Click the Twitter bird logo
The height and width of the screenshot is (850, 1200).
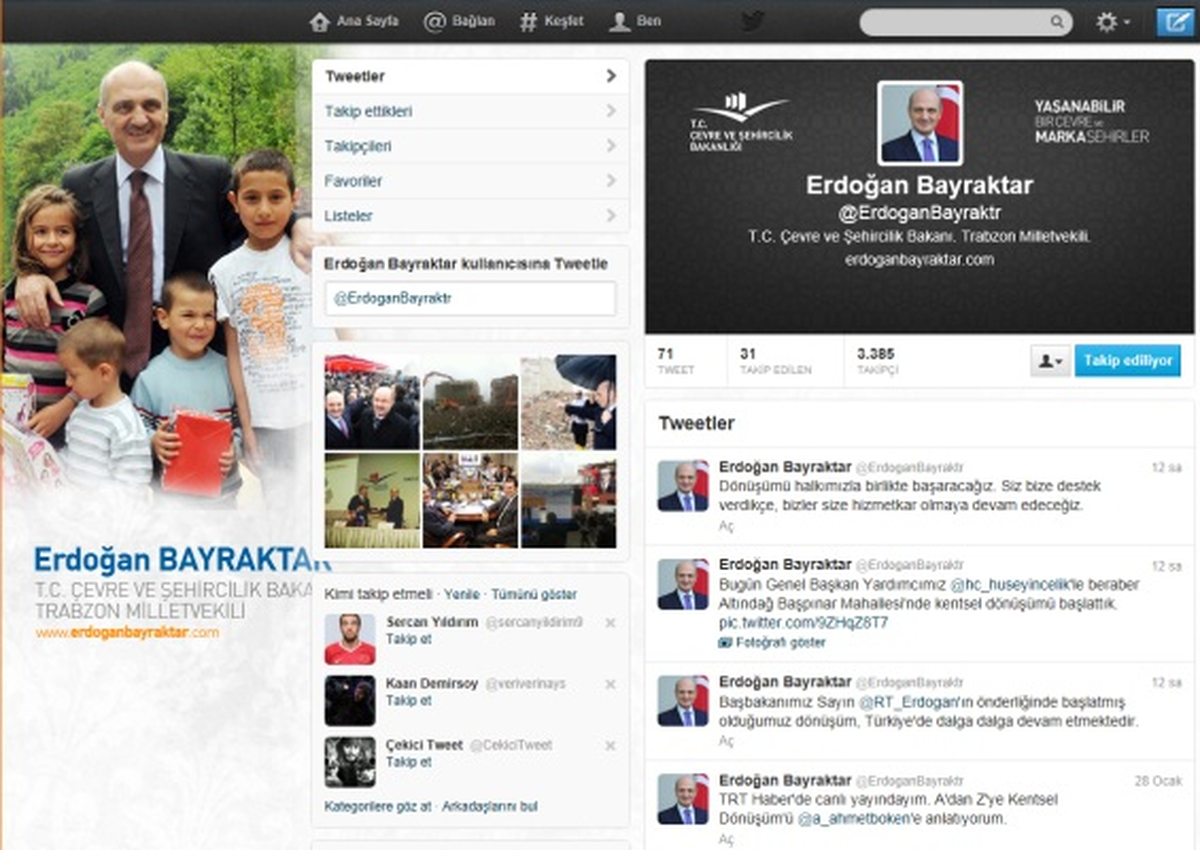click(752, 21)
